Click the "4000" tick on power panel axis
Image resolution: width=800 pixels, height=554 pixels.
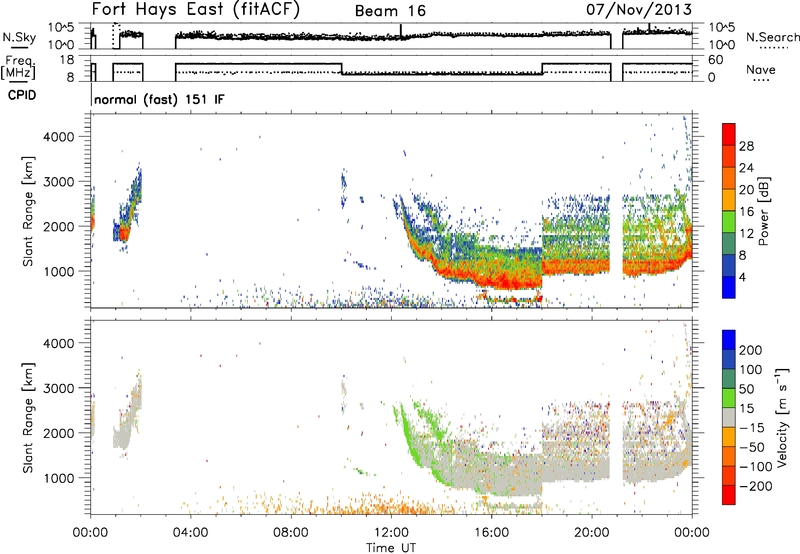pos(58,137)
